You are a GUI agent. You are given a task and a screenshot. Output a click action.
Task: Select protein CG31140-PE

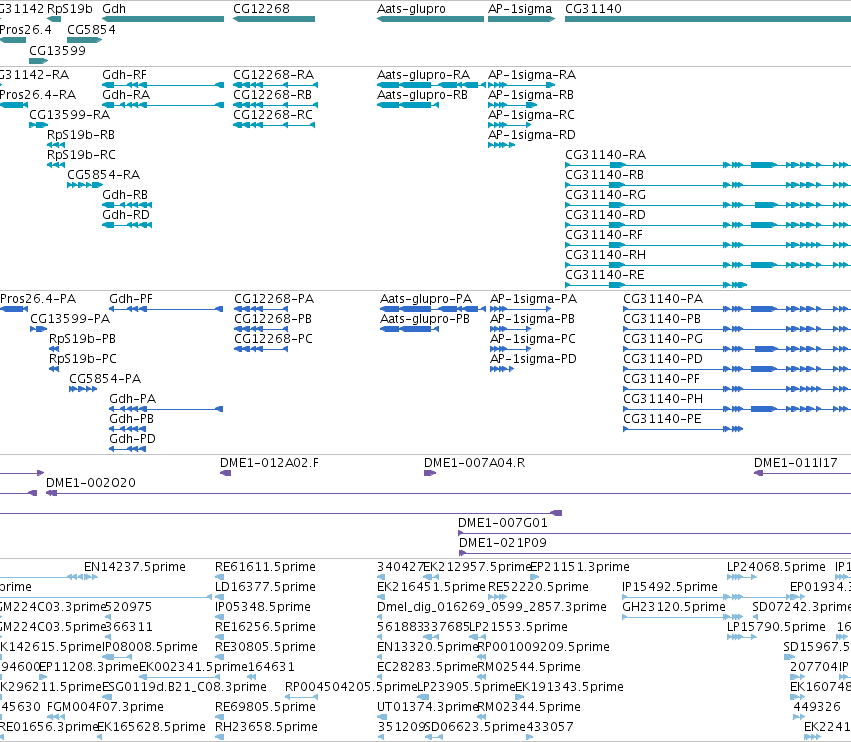662,419
